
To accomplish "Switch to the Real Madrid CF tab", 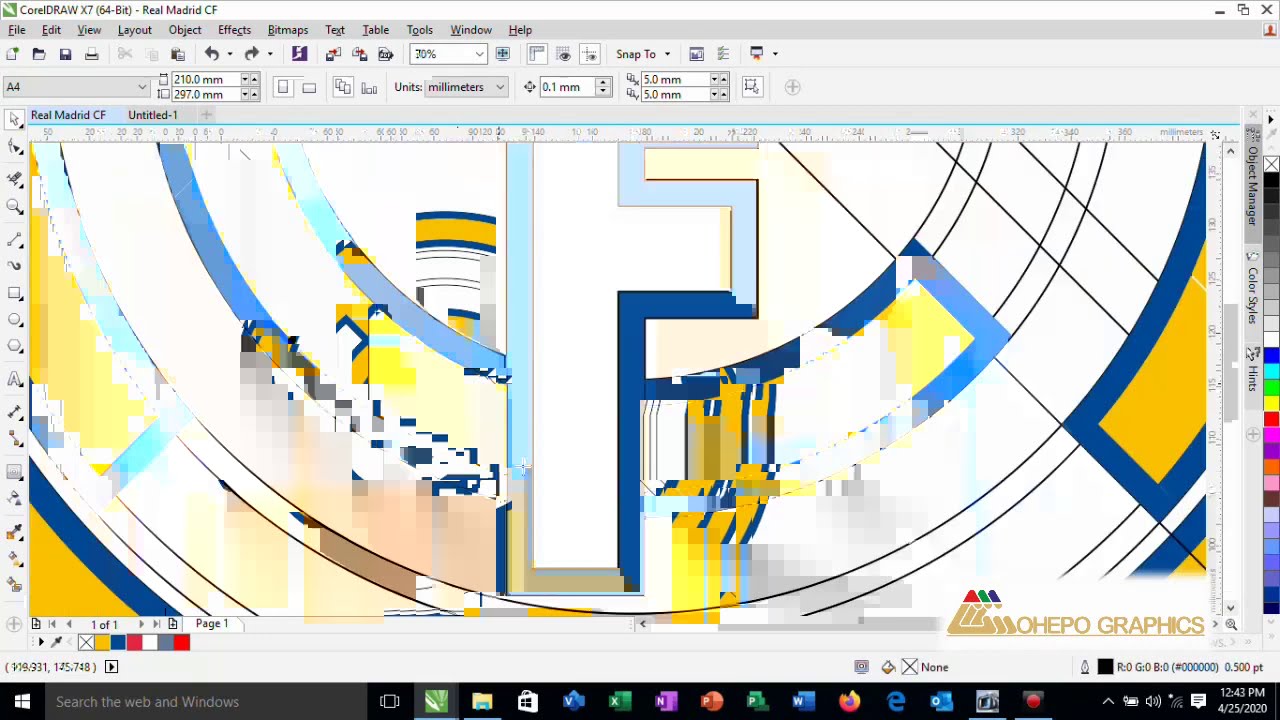I will (x=68, y=115).
